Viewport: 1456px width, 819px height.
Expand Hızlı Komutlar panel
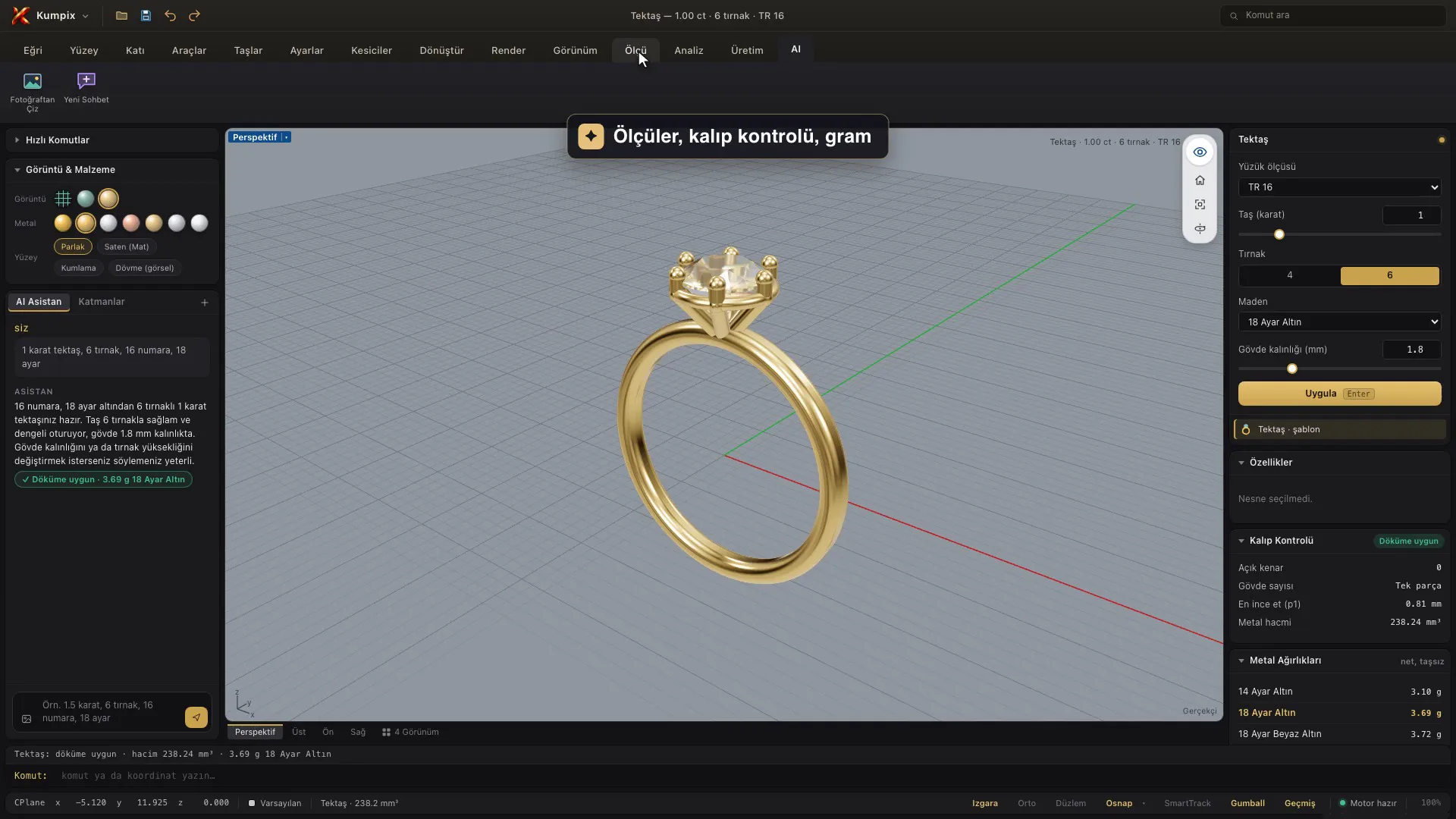pyautogui.click(x=112, y=140)
